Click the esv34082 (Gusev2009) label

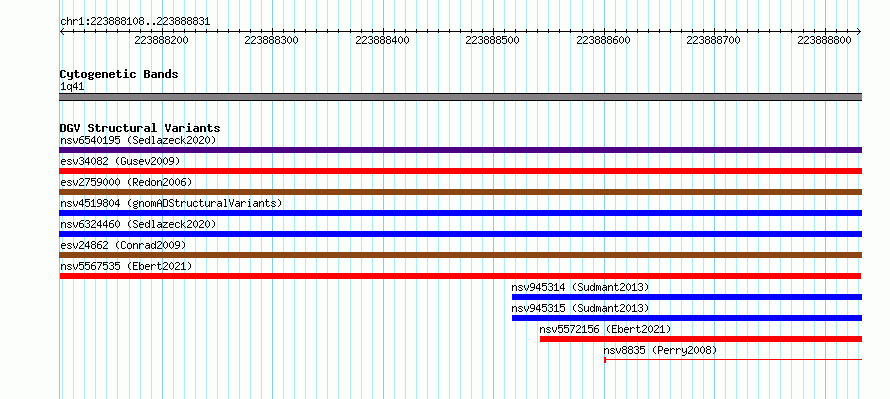point(120,161)
